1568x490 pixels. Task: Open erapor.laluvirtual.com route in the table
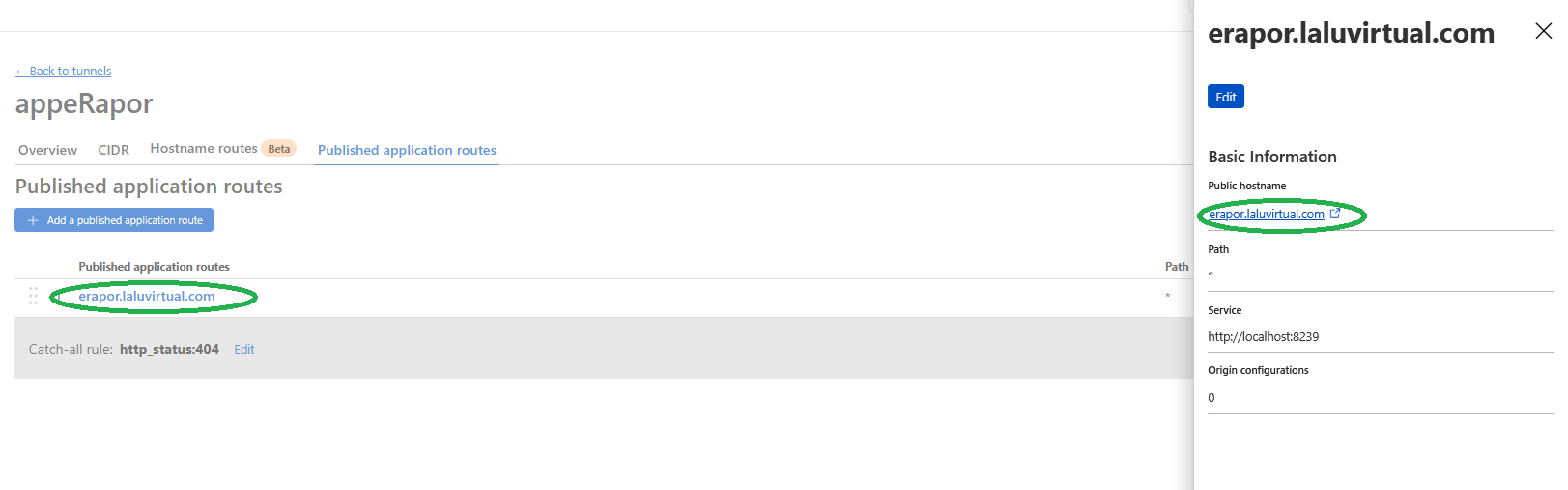(x=147, y=297)
